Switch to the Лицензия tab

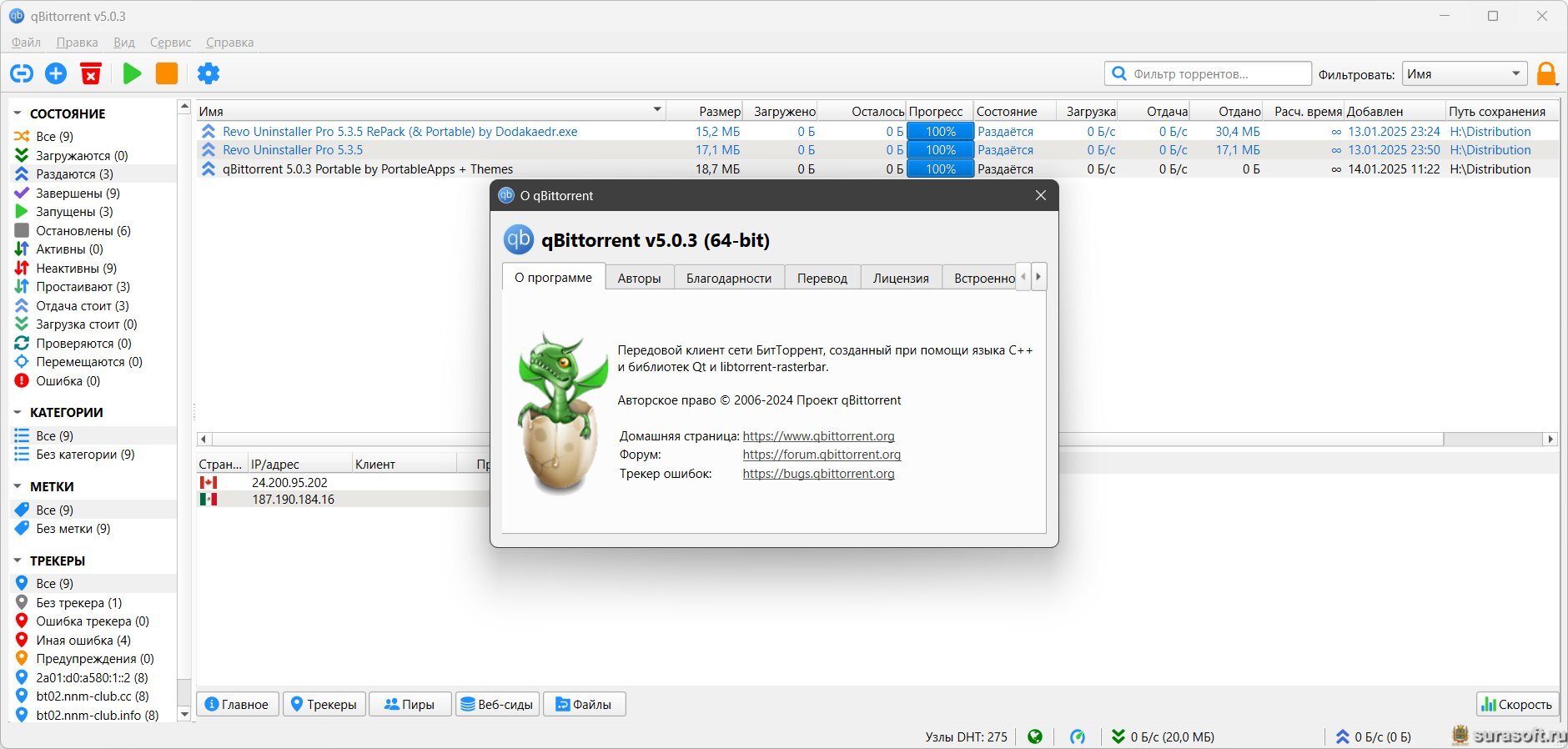pos(901,278)
